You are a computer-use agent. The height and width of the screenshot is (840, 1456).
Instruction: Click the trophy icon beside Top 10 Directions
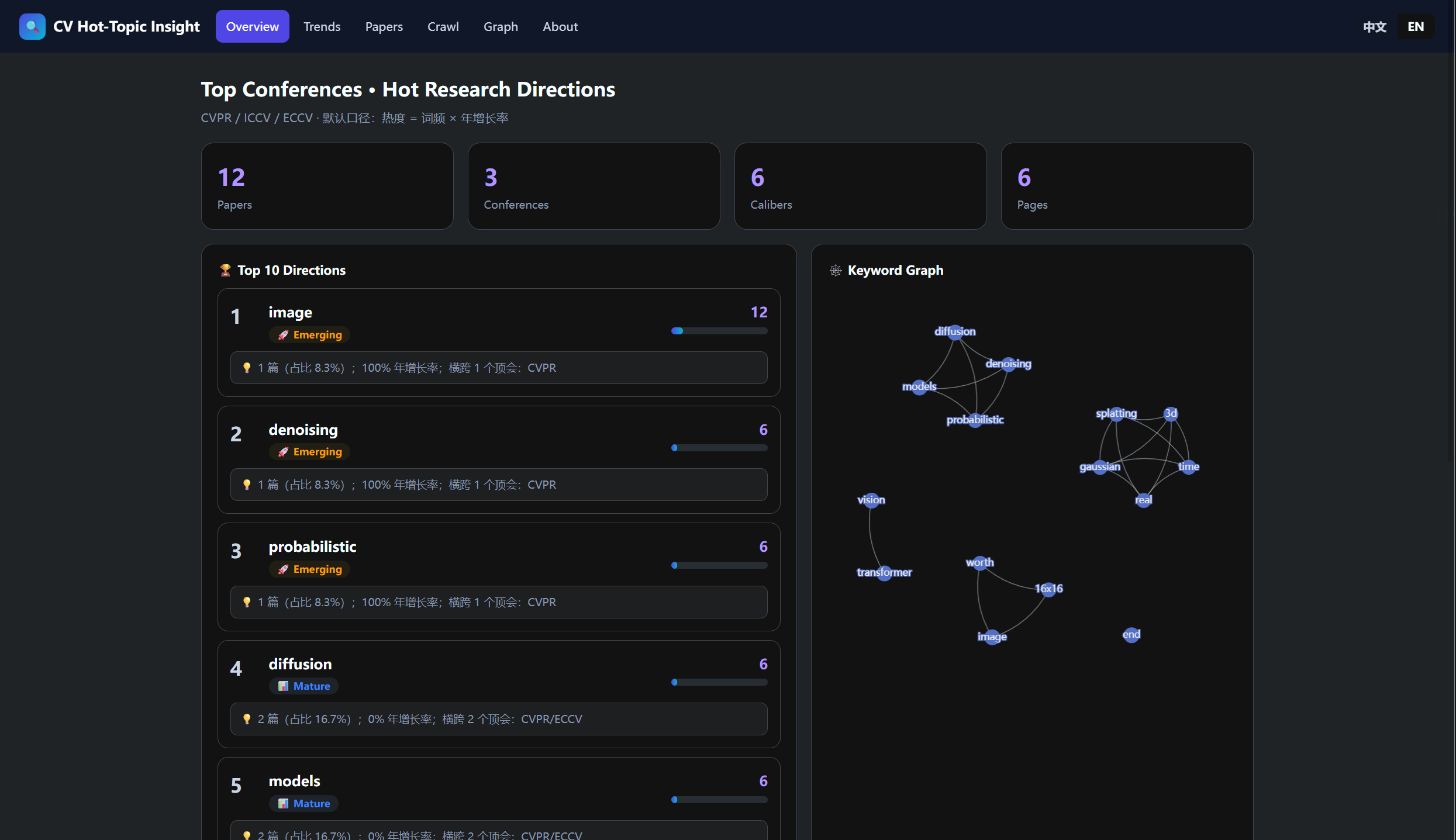tap(225, 270)
